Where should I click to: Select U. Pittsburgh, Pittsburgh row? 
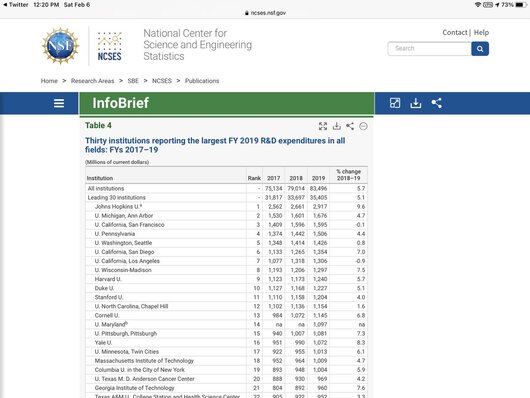pyautogui.click(x=226, y=334)
